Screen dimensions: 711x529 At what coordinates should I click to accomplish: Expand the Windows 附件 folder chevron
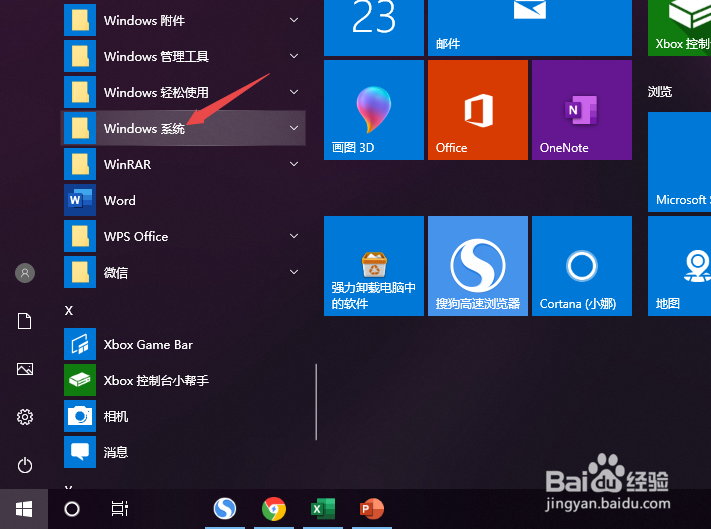coord(294,20)
